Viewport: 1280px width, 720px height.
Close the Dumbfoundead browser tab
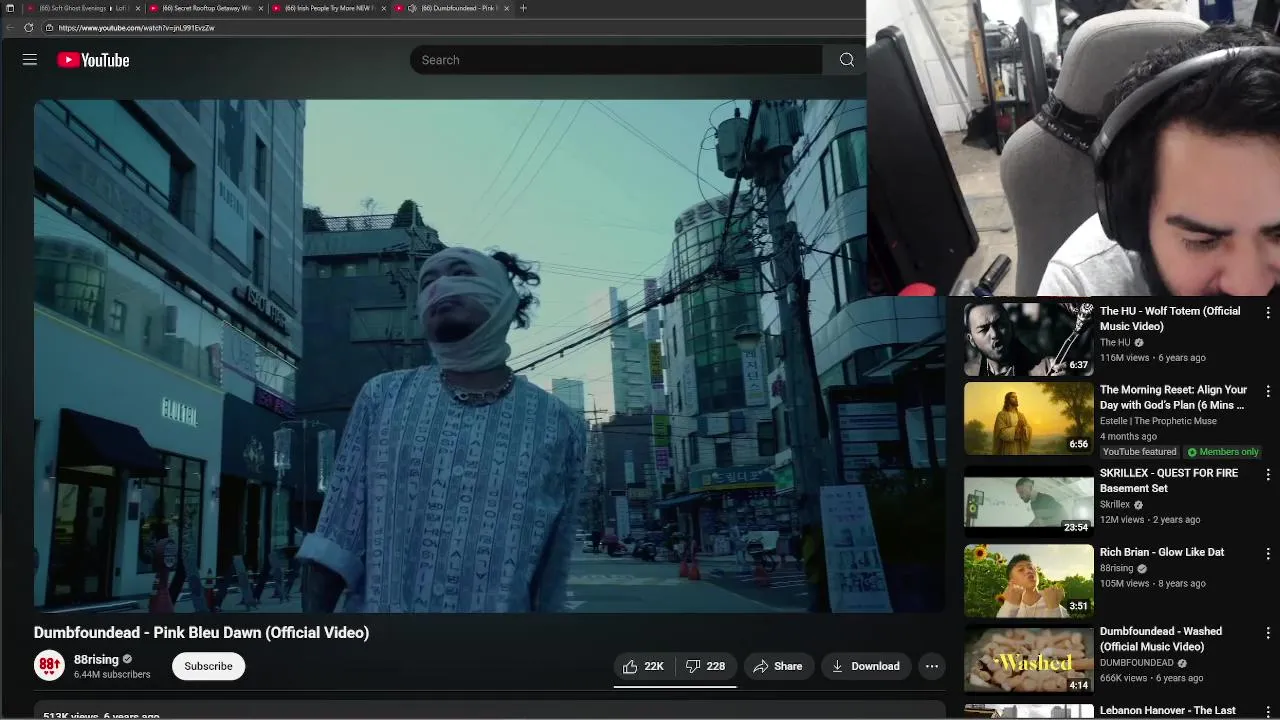[507, 8]
